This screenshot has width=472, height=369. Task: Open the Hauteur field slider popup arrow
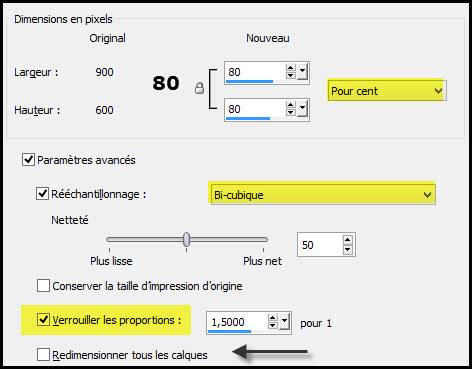click(302, 109)
